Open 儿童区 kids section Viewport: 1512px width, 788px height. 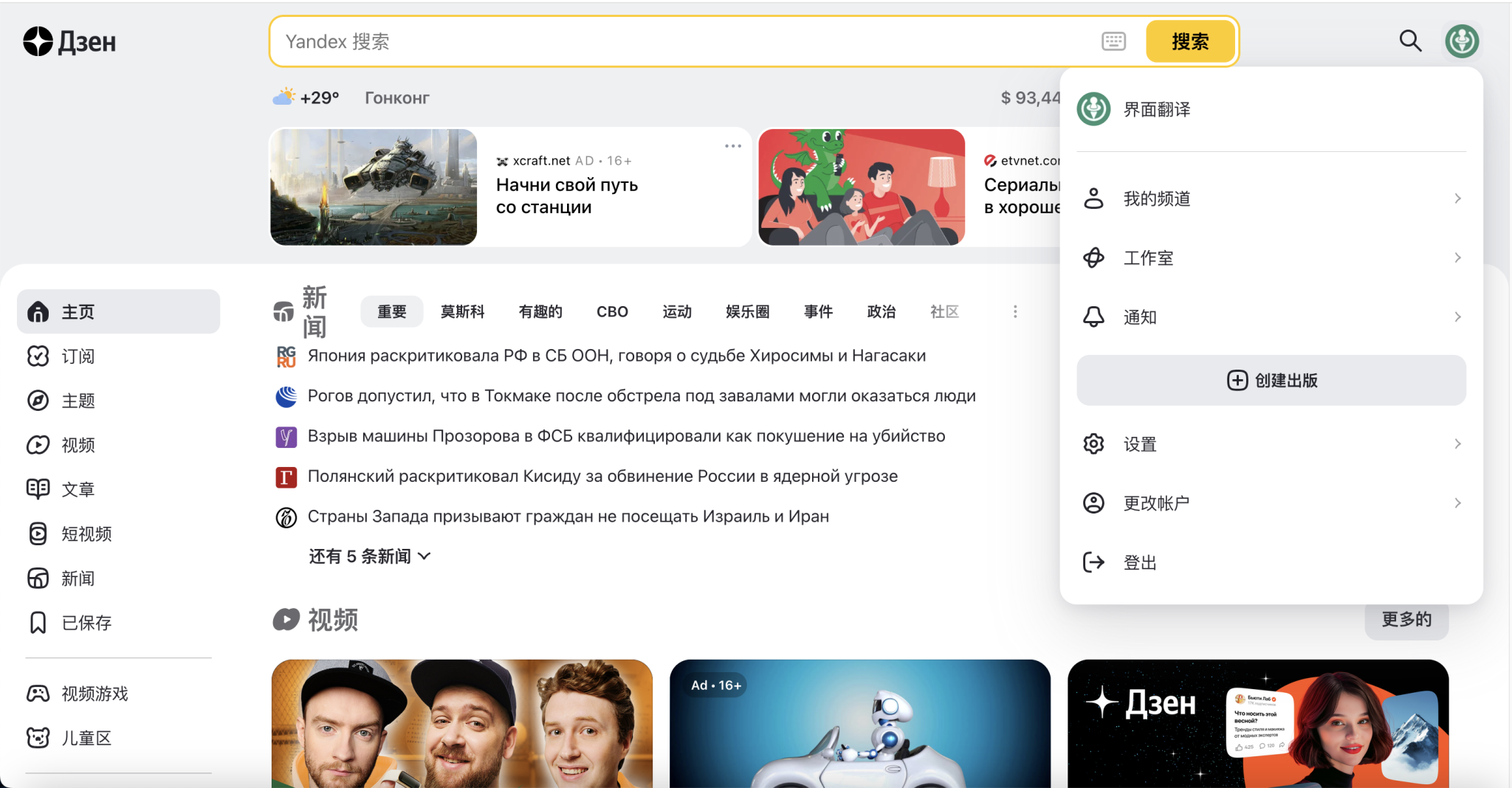(87, 737)
